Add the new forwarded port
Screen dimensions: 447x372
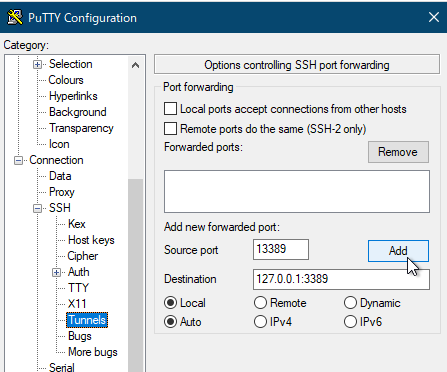[398, 251]
